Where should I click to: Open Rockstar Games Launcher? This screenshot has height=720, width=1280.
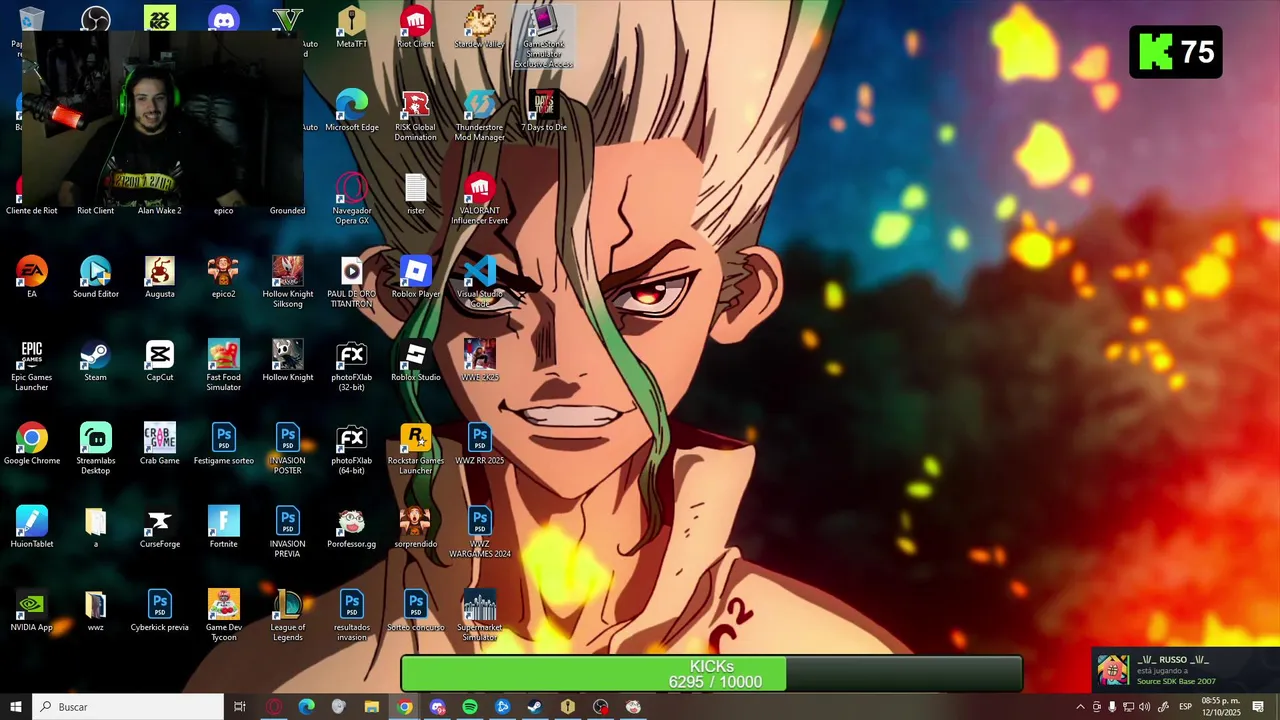[x=416, y=449]
